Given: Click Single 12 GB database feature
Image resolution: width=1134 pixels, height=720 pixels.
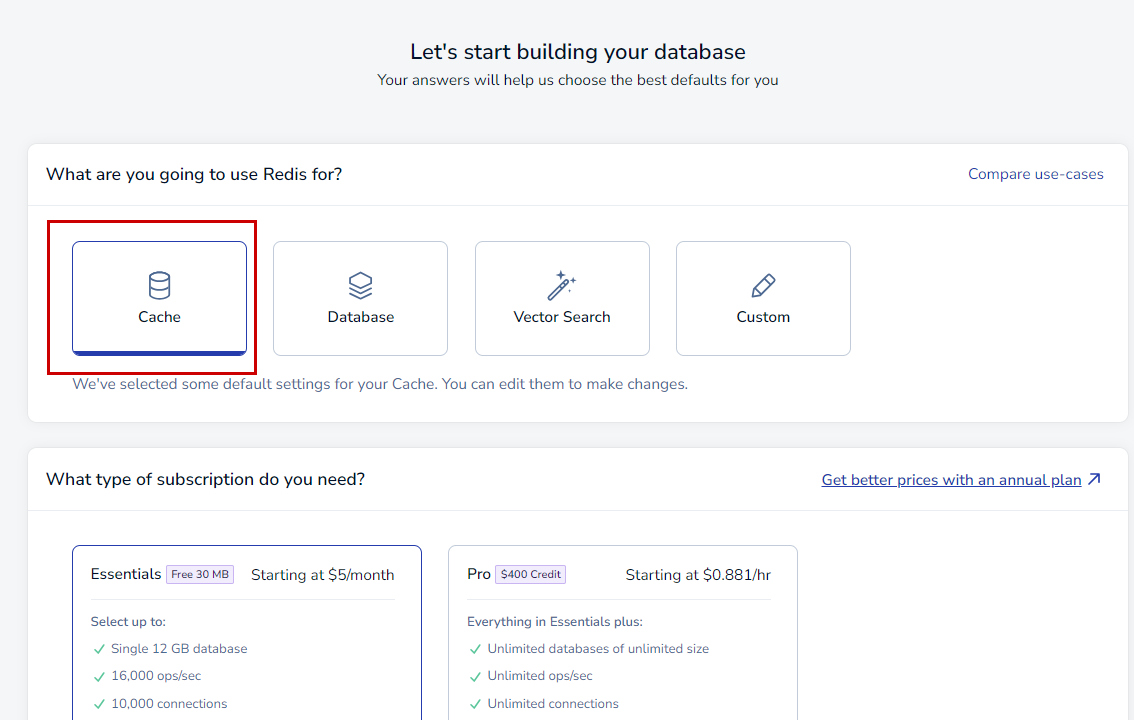Looking at the screenshot, I should point(179,648).
